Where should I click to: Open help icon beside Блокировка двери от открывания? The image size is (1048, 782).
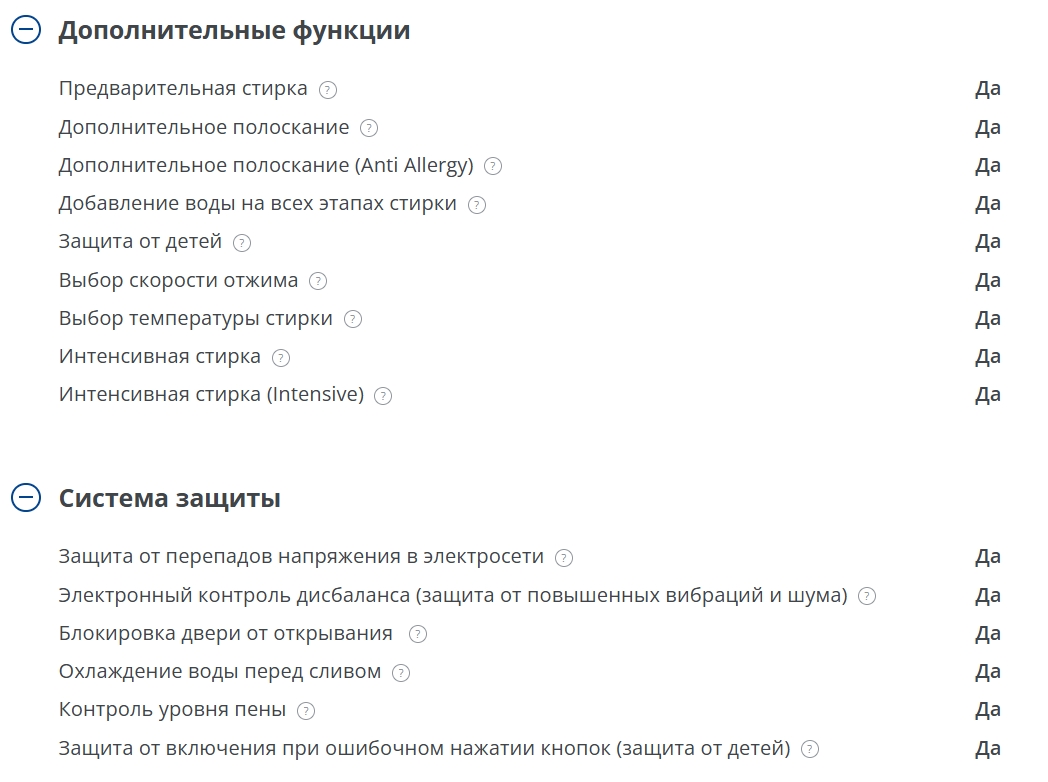[x=418, y=634]
